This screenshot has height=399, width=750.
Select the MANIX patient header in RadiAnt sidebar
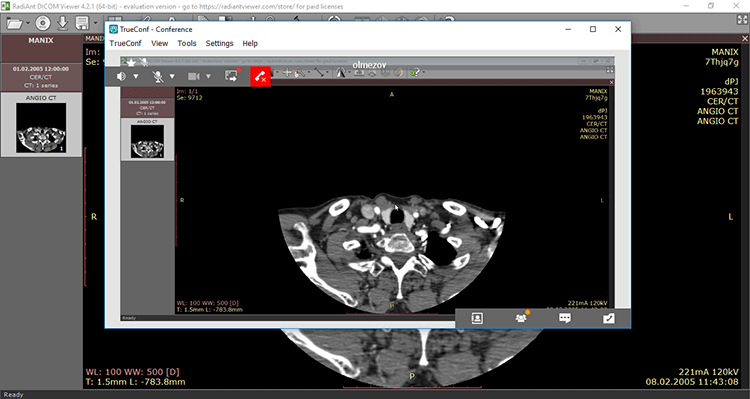[41, 48]
